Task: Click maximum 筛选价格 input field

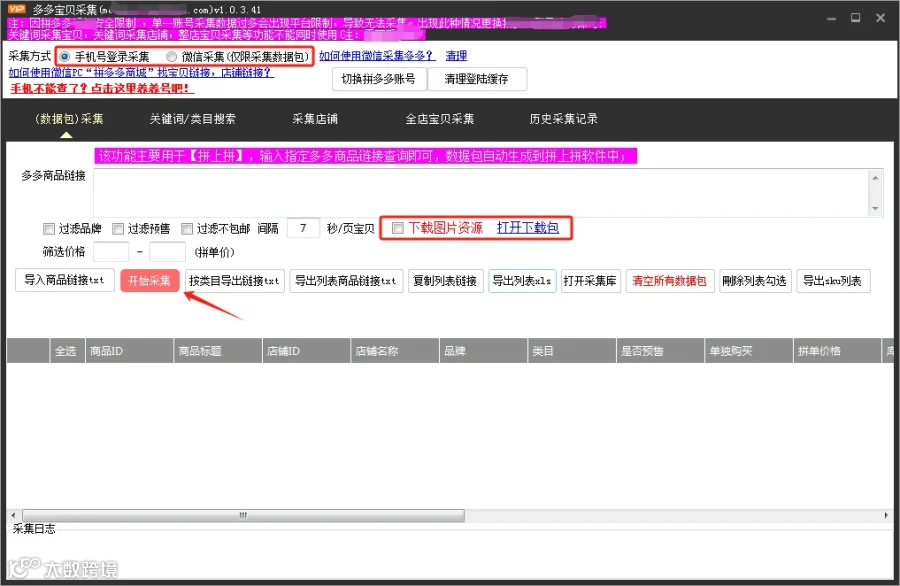Action: (x=167, y=251)
